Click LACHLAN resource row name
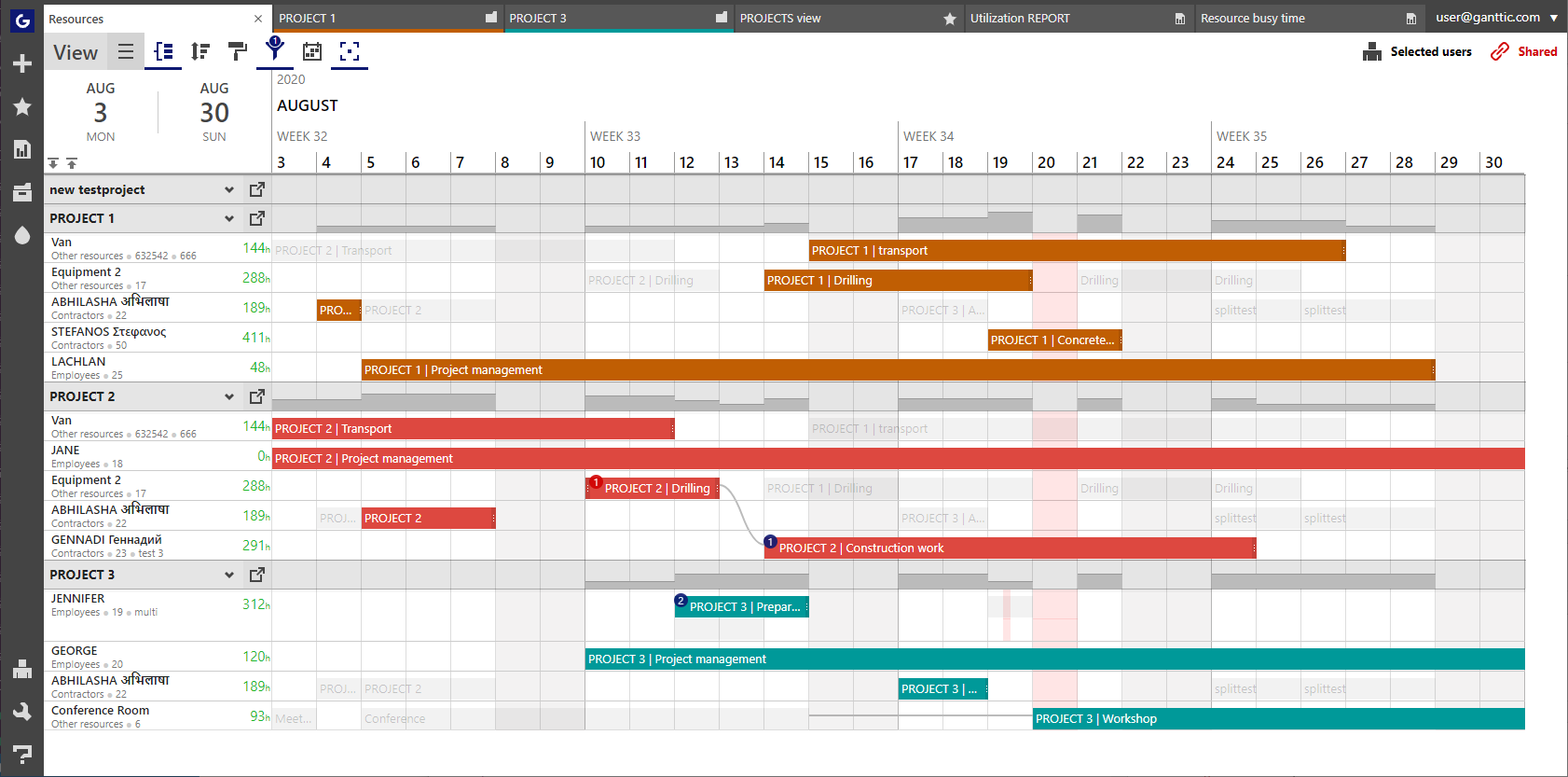 tap(78, 362)
